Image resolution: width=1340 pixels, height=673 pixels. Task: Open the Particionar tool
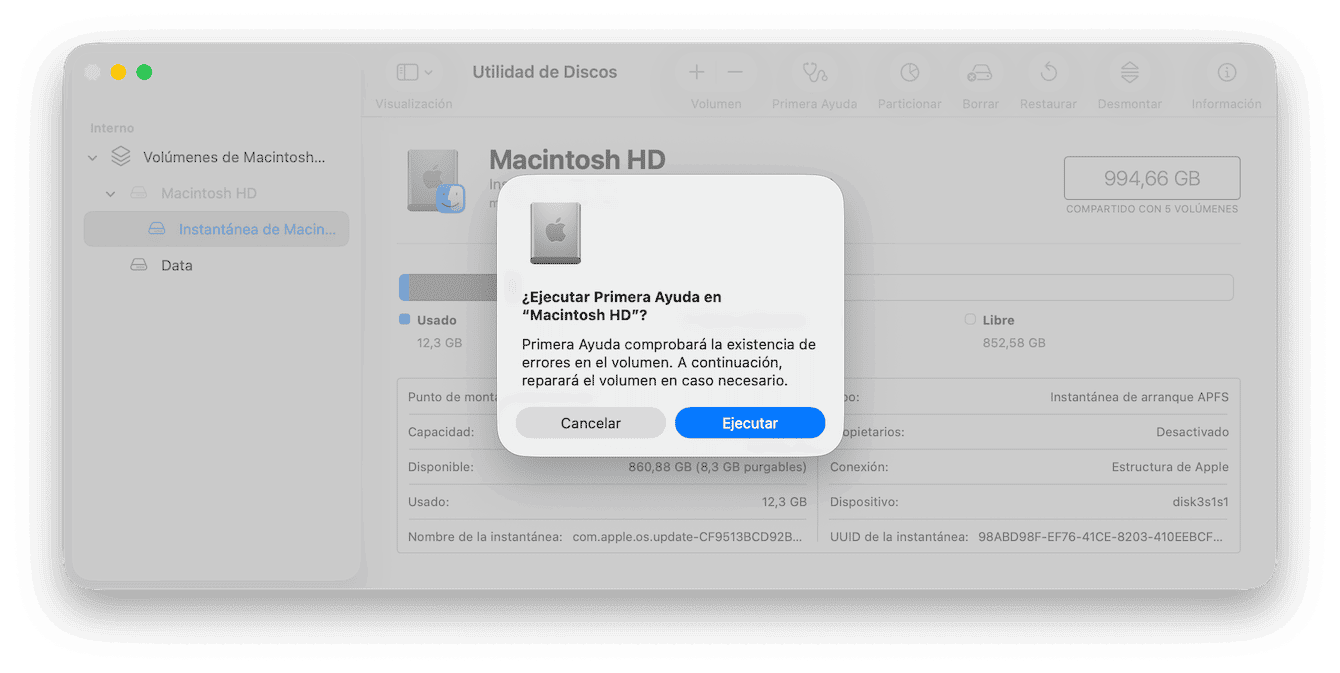[x=909, y=73]
